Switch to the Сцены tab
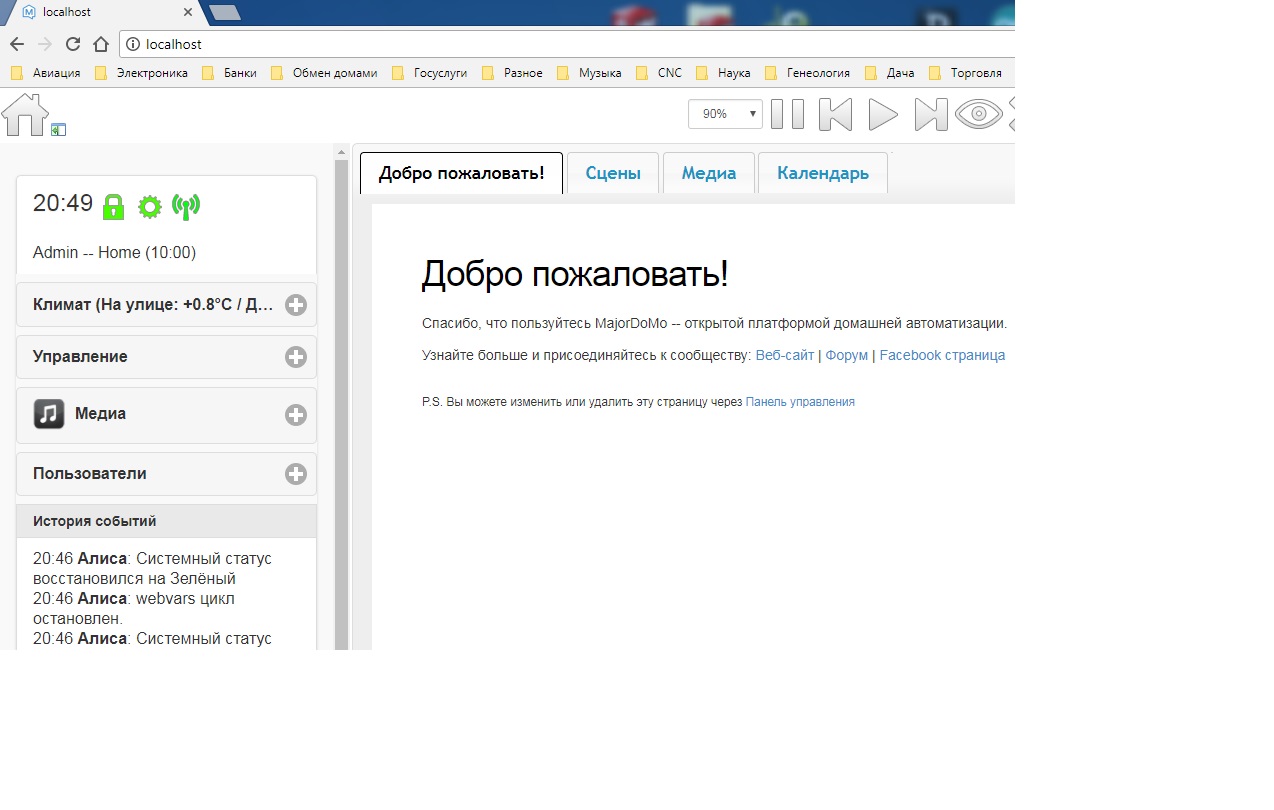The image size is (1274, 810). tap(612, 173)
